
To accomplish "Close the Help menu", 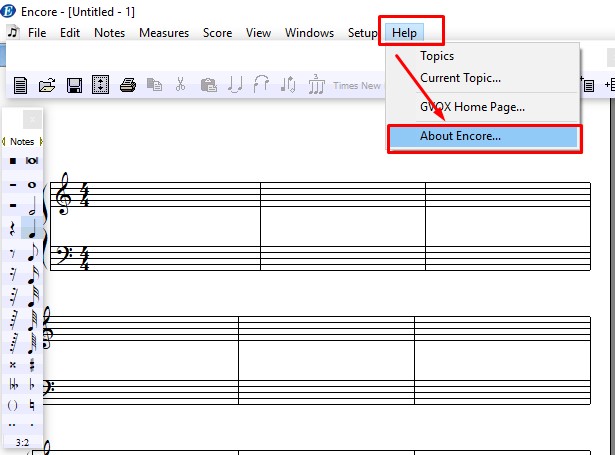I will (x=404, y=33).
